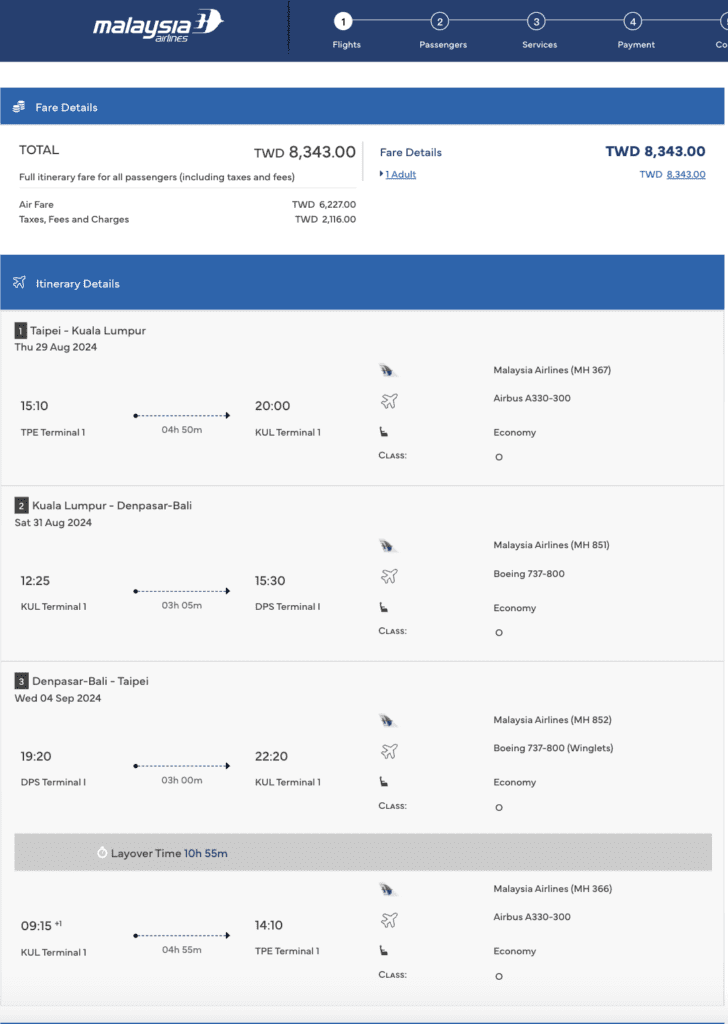The image size is (728, 1024).
Task: Go to step 1 Flights
Action: coord(343,29)
